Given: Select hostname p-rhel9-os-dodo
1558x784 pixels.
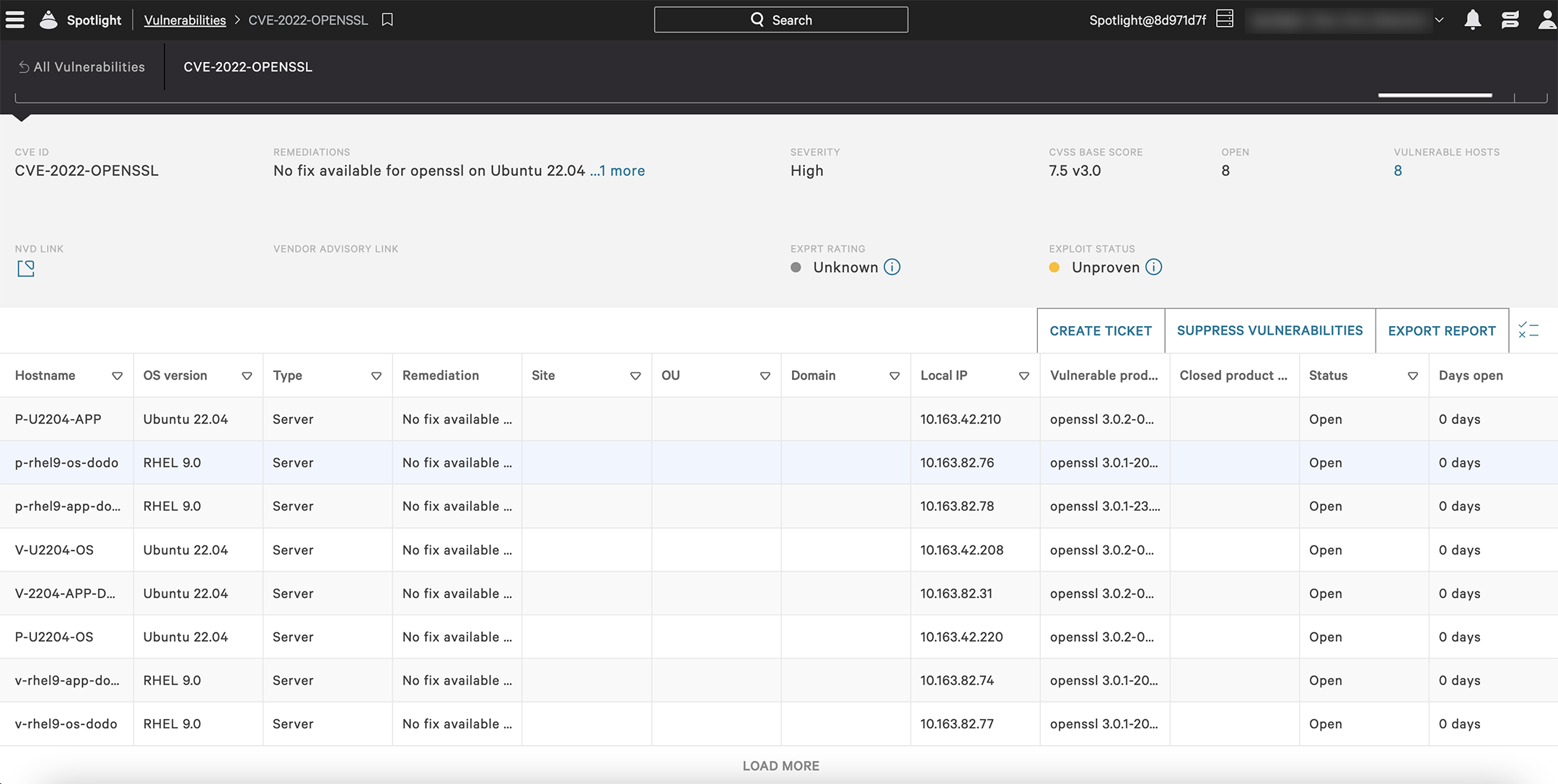Looking at the screenshot, I should [x=66, y=463].
